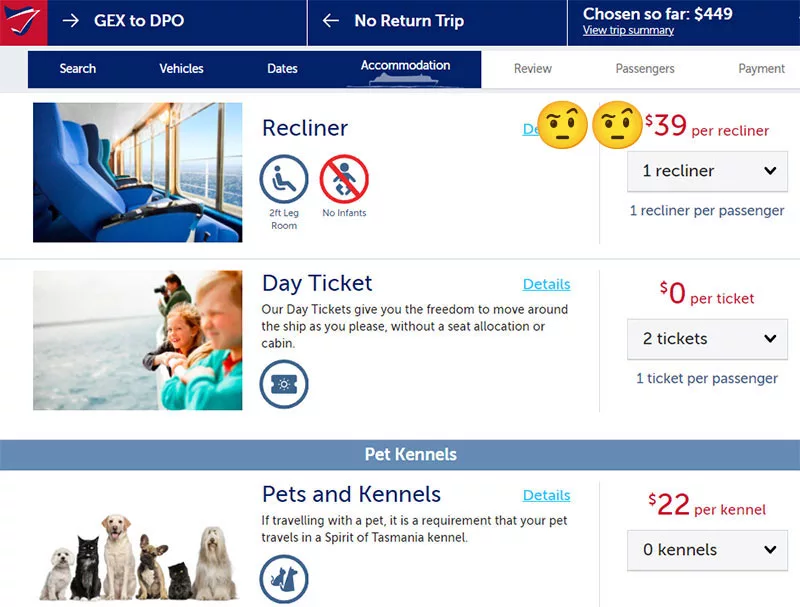The image size is (800, 607).
Task: Click the Pets and Kennels cat-dog icon
Action: click(284, 581)
